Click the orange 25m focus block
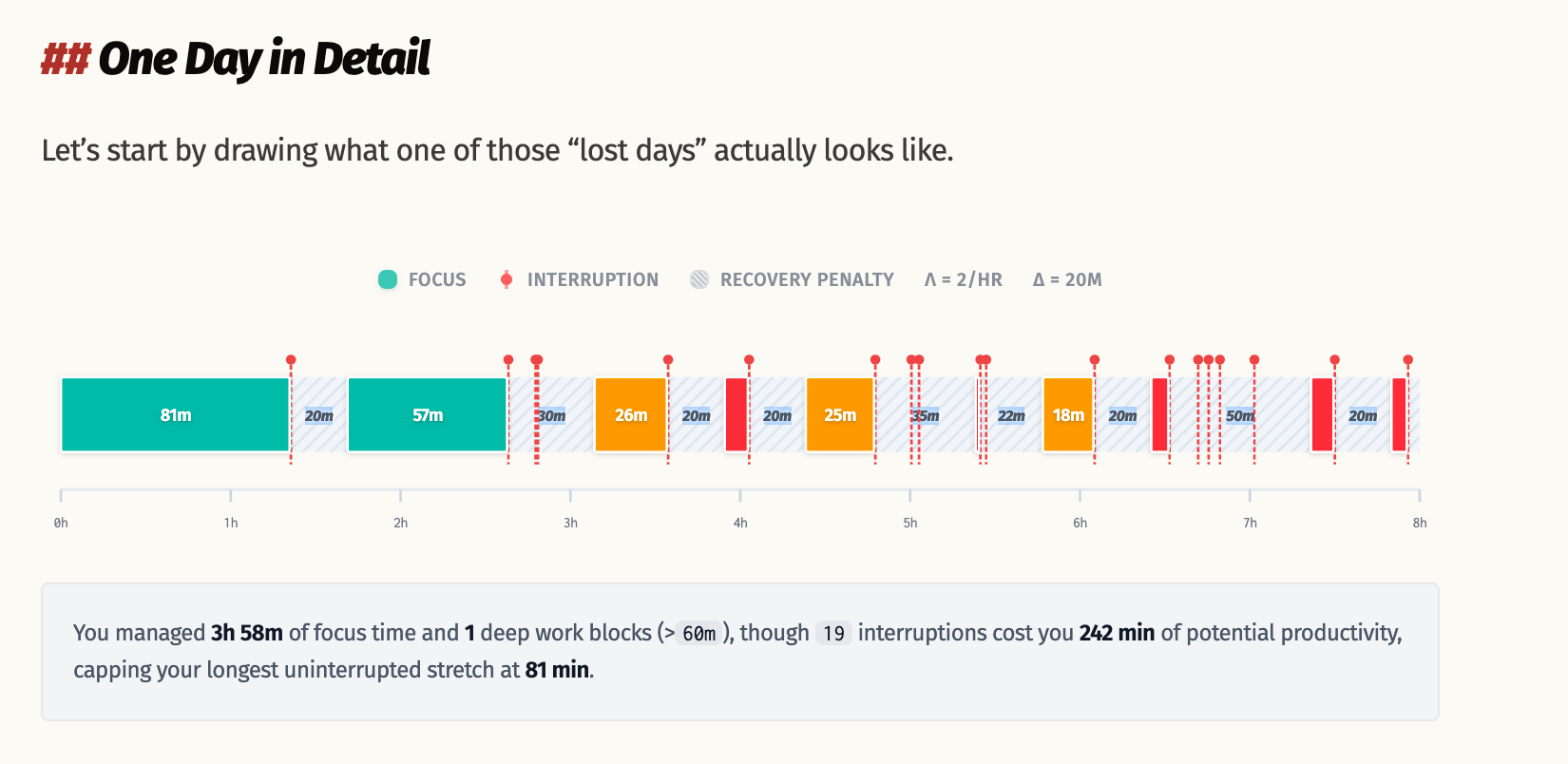The image size is (1568, 764). coord(839,415)
